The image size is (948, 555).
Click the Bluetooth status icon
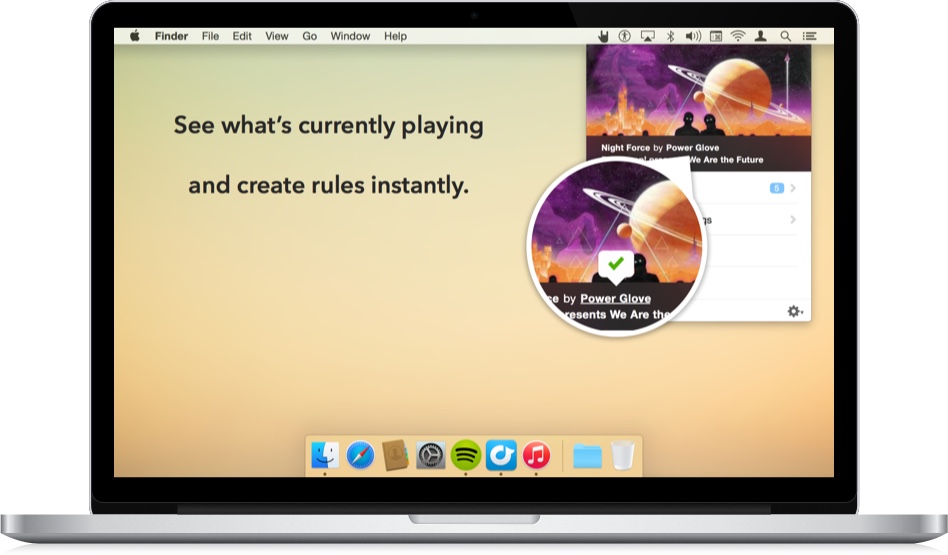670,36
